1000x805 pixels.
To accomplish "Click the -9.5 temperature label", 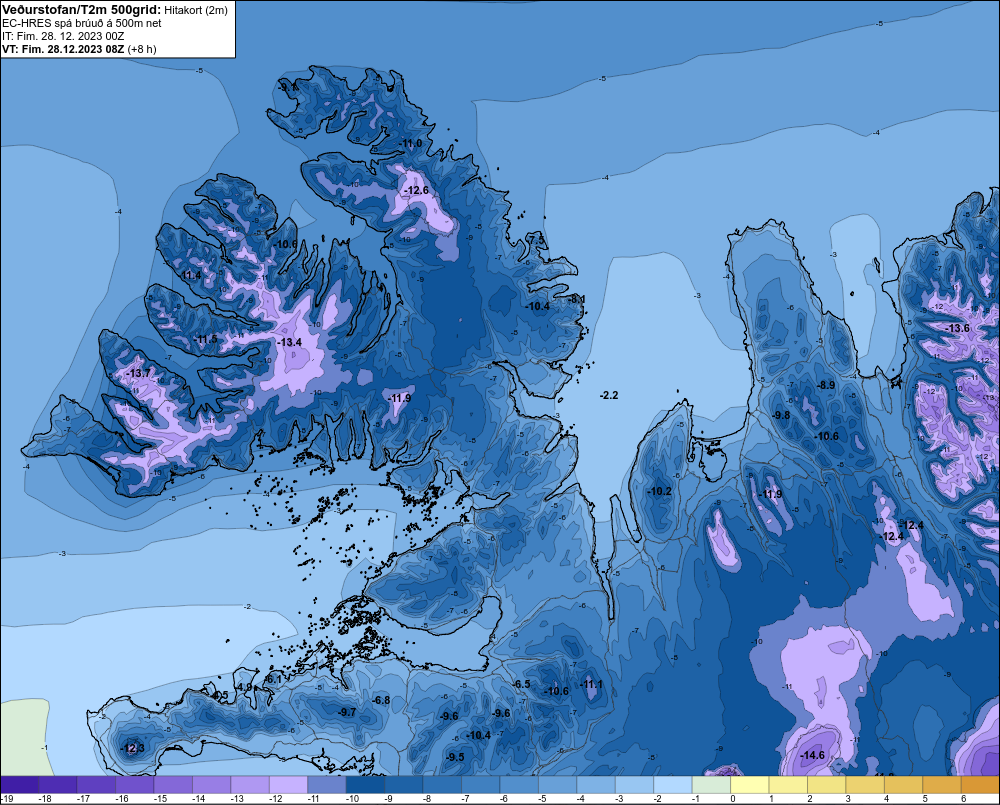I will tap(455, 757).
